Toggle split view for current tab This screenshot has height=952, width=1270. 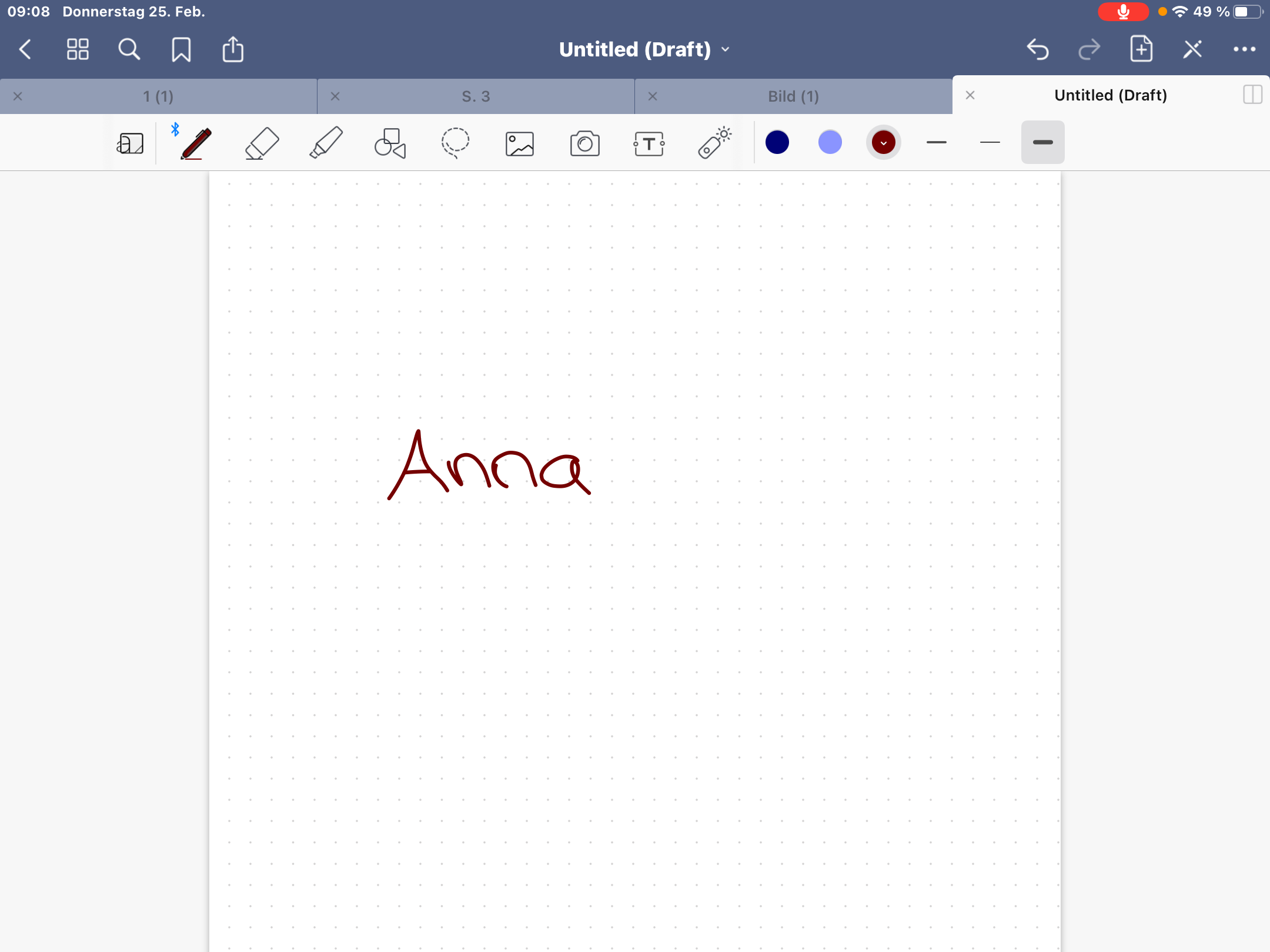[1252, 95]
